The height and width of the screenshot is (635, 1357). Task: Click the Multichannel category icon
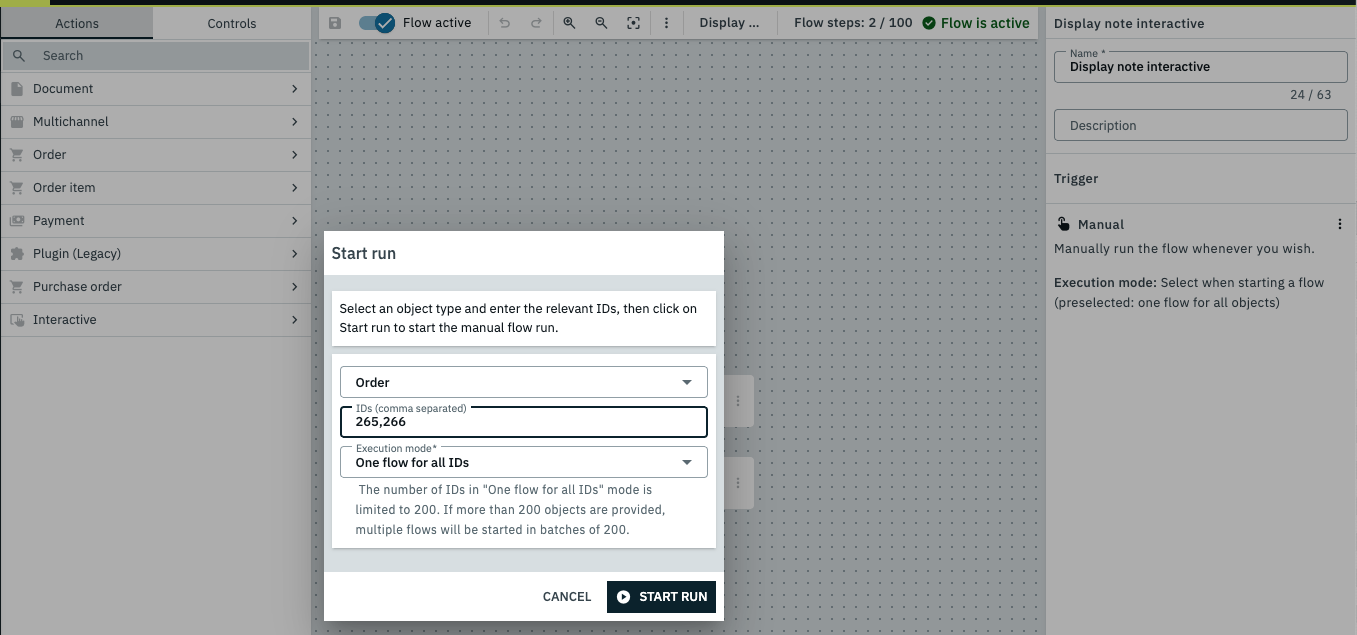pos(17,122)
